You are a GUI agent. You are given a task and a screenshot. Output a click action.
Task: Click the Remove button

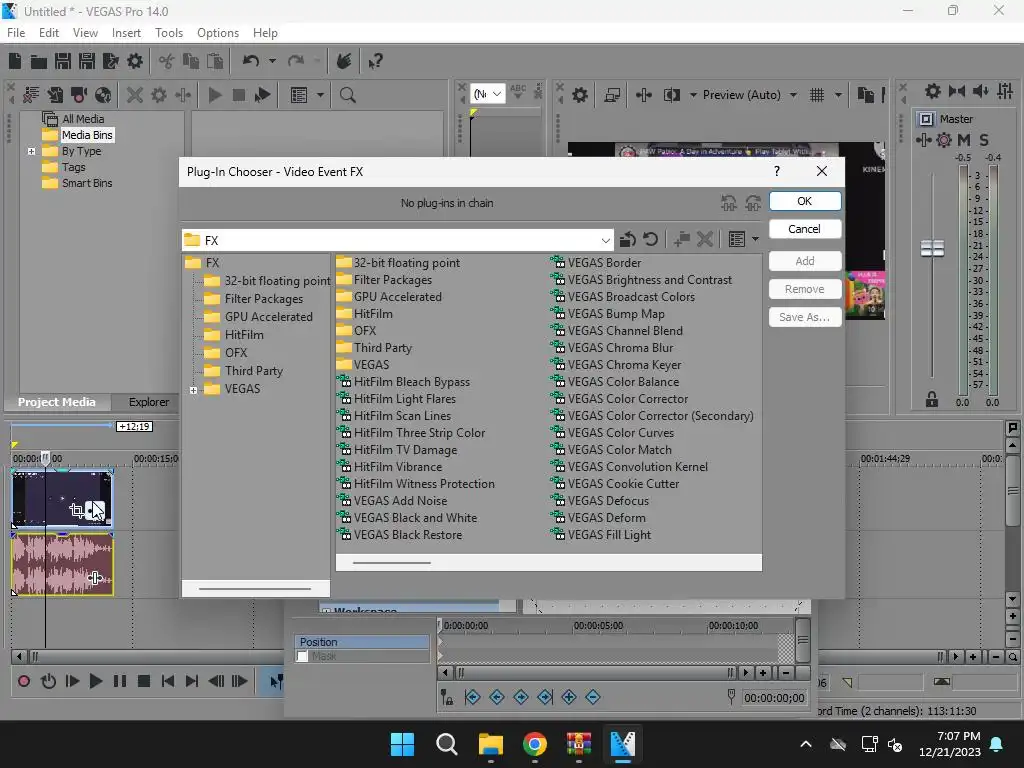click(805, 289)
